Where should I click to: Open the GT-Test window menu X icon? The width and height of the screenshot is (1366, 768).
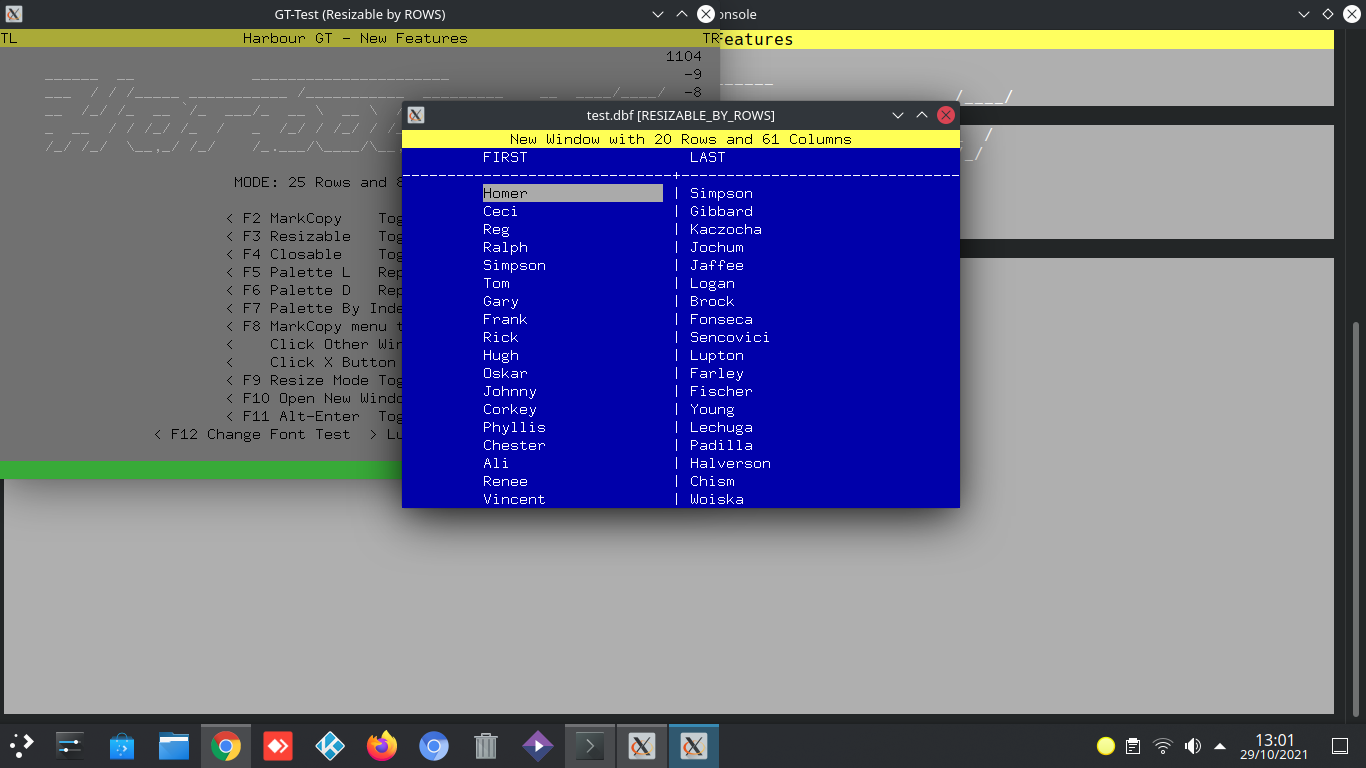click(14, 14)
